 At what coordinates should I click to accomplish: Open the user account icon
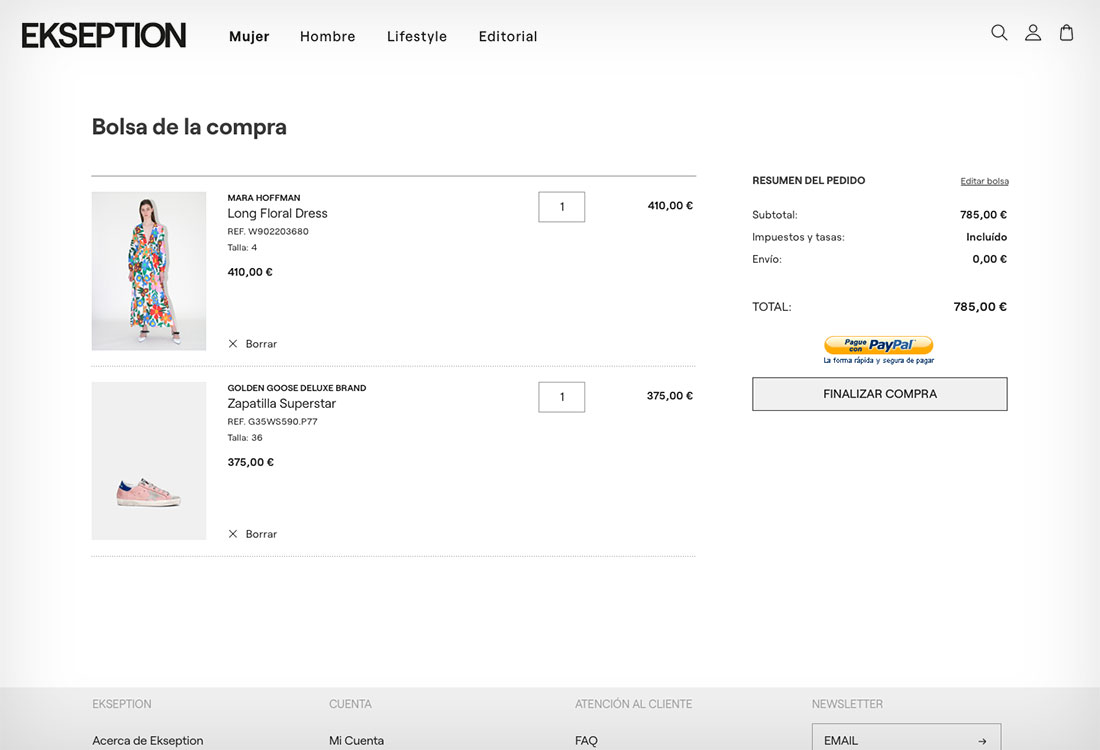pos(1033,33)
